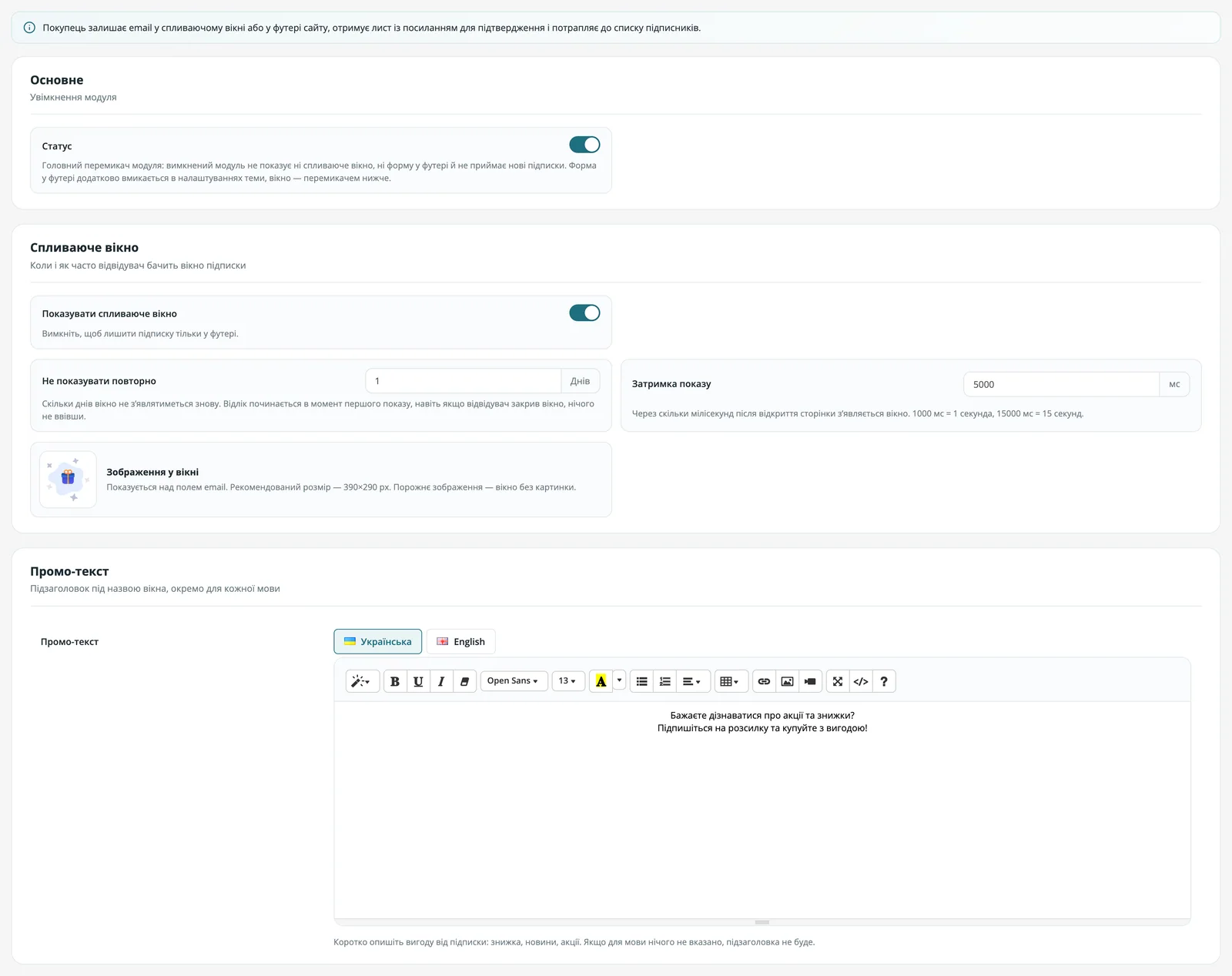Insert a numbered ordered list

[665, 681]
